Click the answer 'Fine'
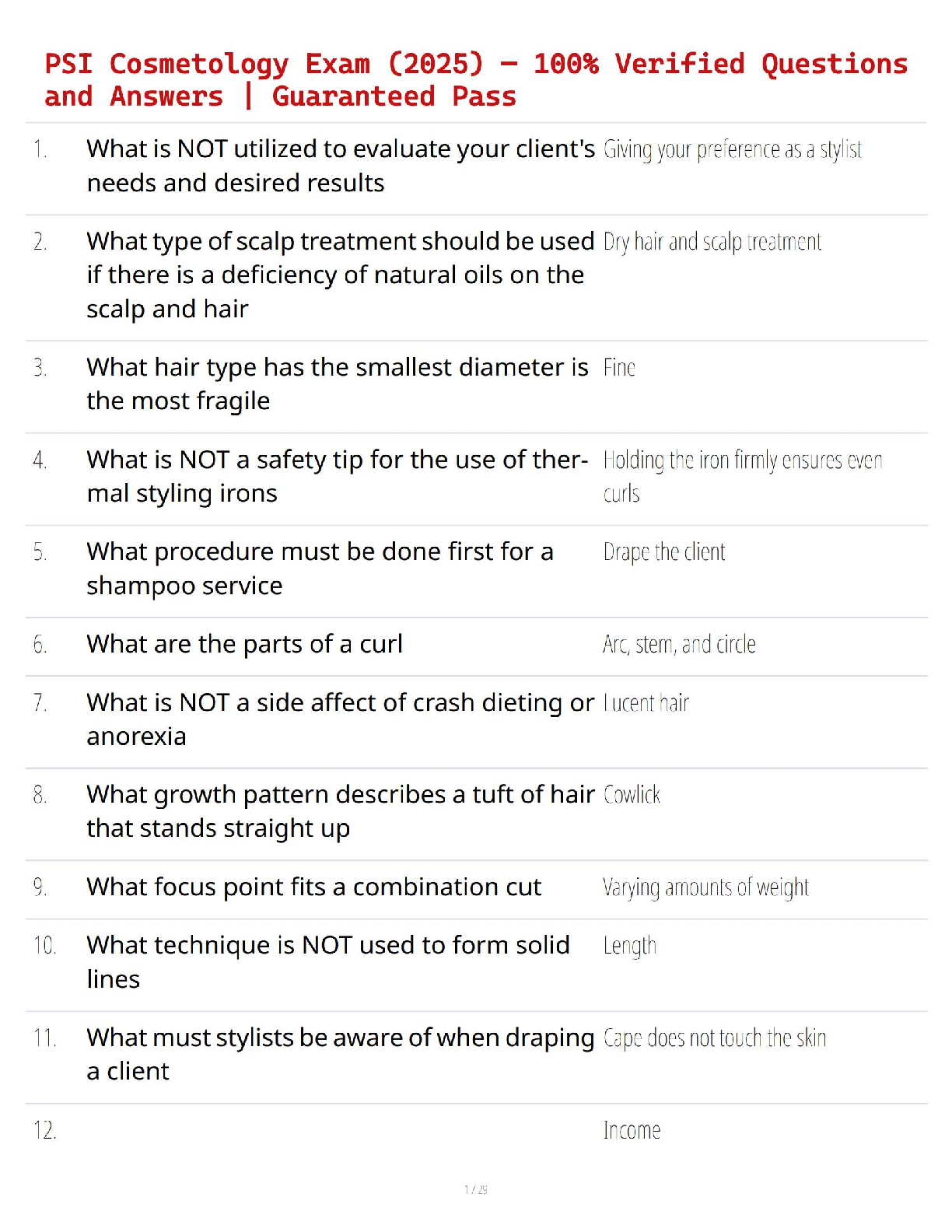Image resolution: width=952 pixels, height=1232 pixels. coord(619,368)
